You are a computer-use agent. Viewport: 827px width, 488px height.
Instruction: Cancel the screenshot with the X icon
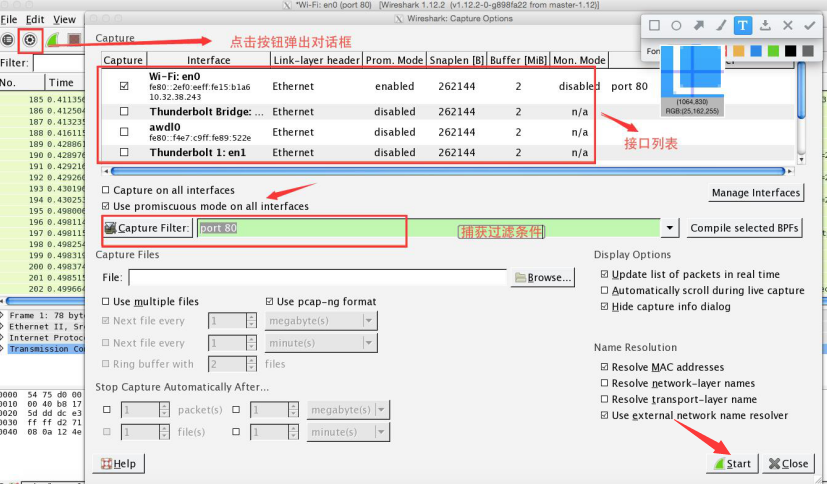pos(787,25)
